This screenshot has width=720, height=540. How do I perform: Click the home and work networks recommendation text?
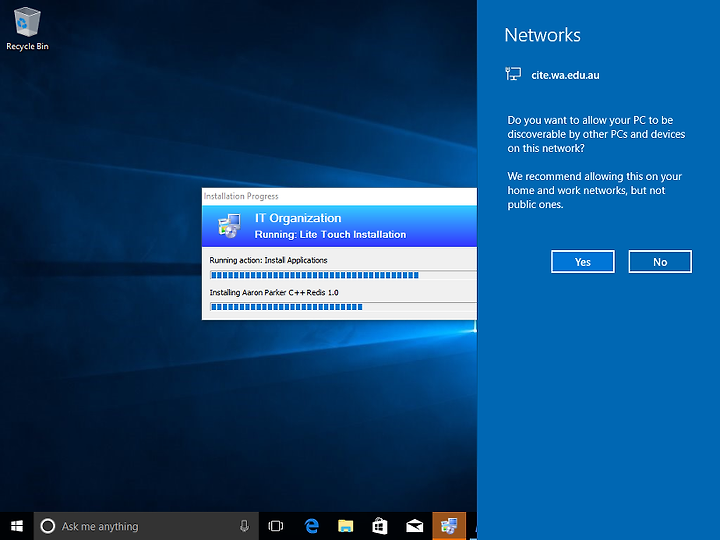(x=594, y=190)
